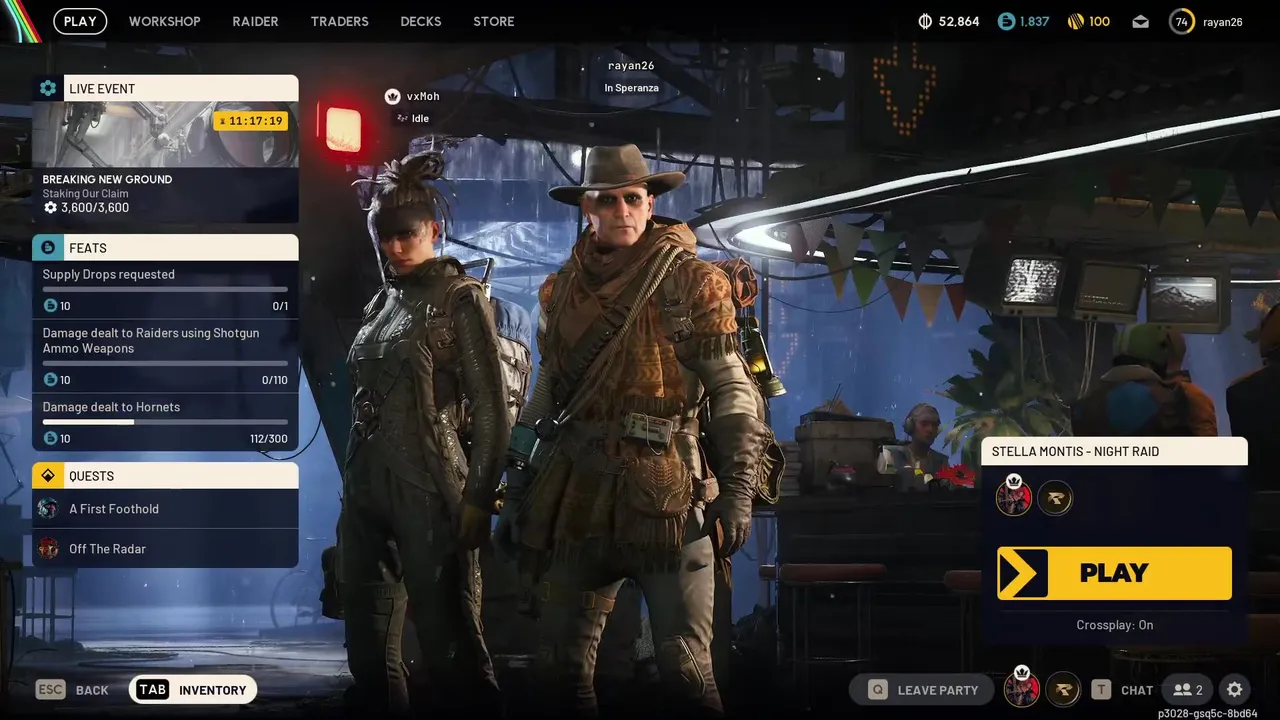Open the RAIDER tab

coord(255,21)
